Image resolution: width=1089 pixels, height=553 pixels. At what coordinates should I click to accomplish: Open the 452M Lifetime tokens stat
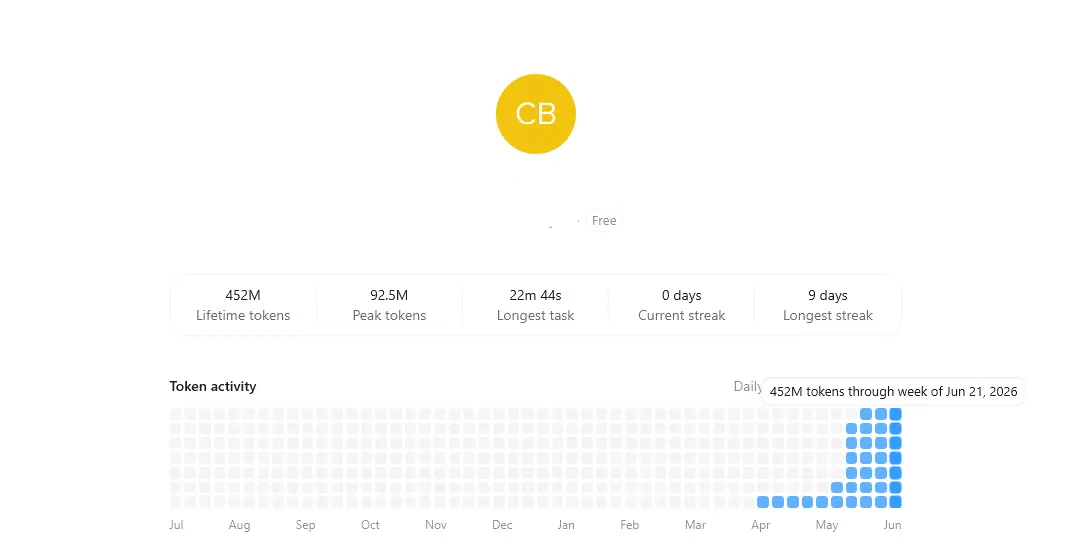[243, 305]
